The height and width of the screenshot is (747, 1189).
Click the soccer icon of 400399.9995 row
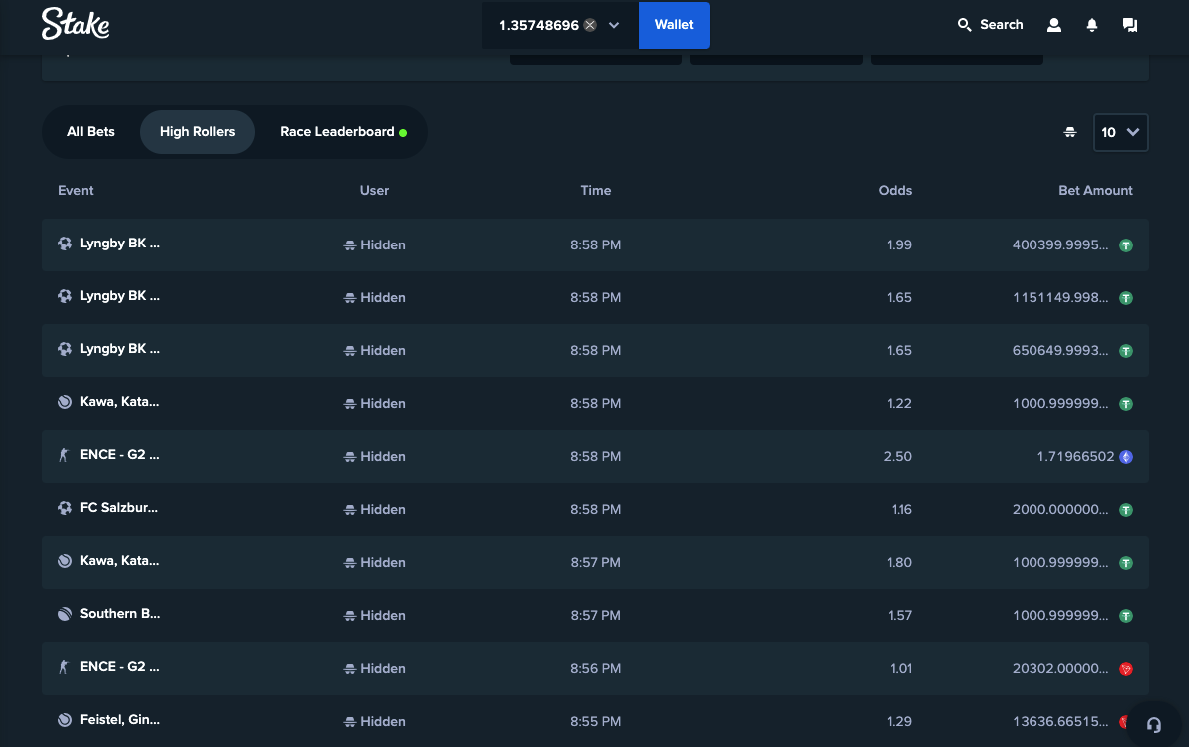pos(65,243)
